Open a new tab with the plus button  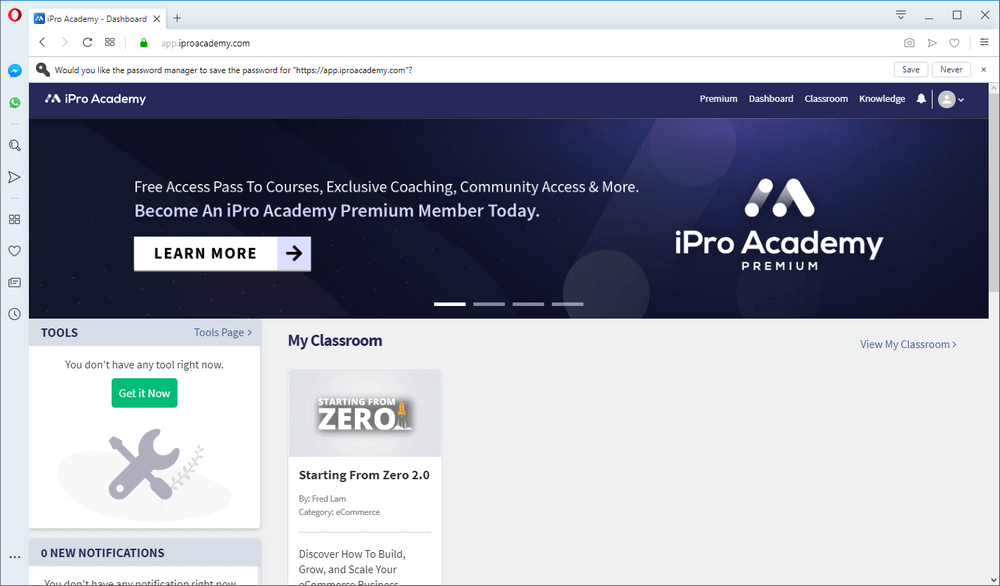click(177, 18)
